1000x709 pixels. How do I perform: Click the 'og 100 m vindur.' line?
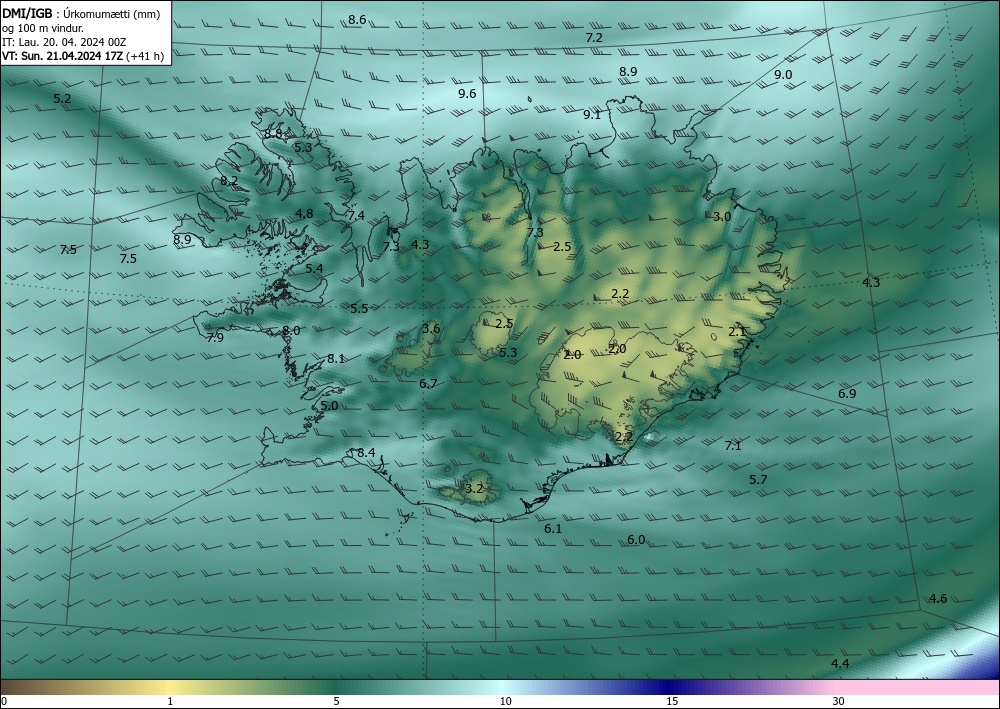43,28
